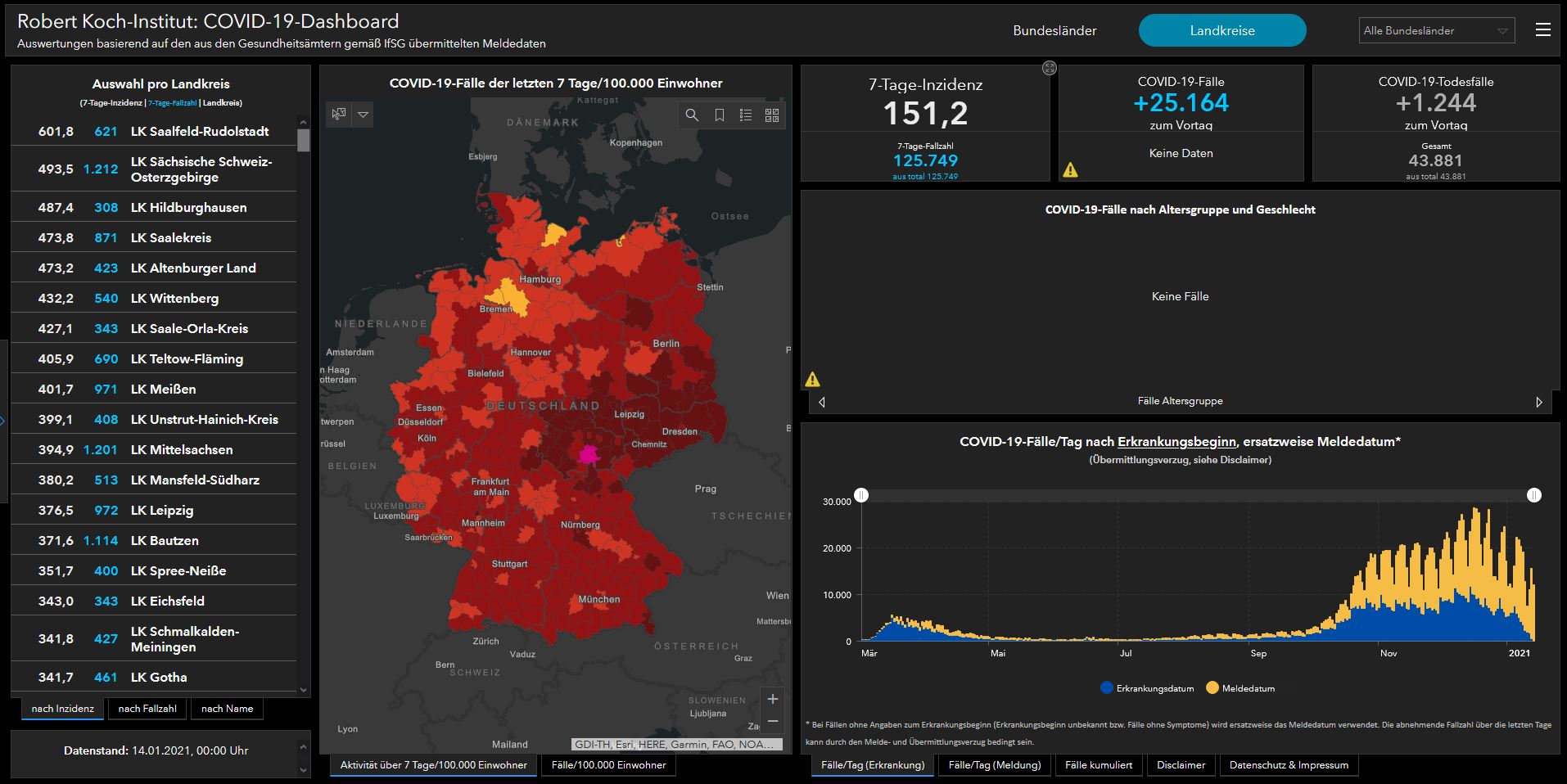The height and width of the screenshot is (784, 1567).
Task: Click the left time range slider handle
Action: tap(861, 495)
